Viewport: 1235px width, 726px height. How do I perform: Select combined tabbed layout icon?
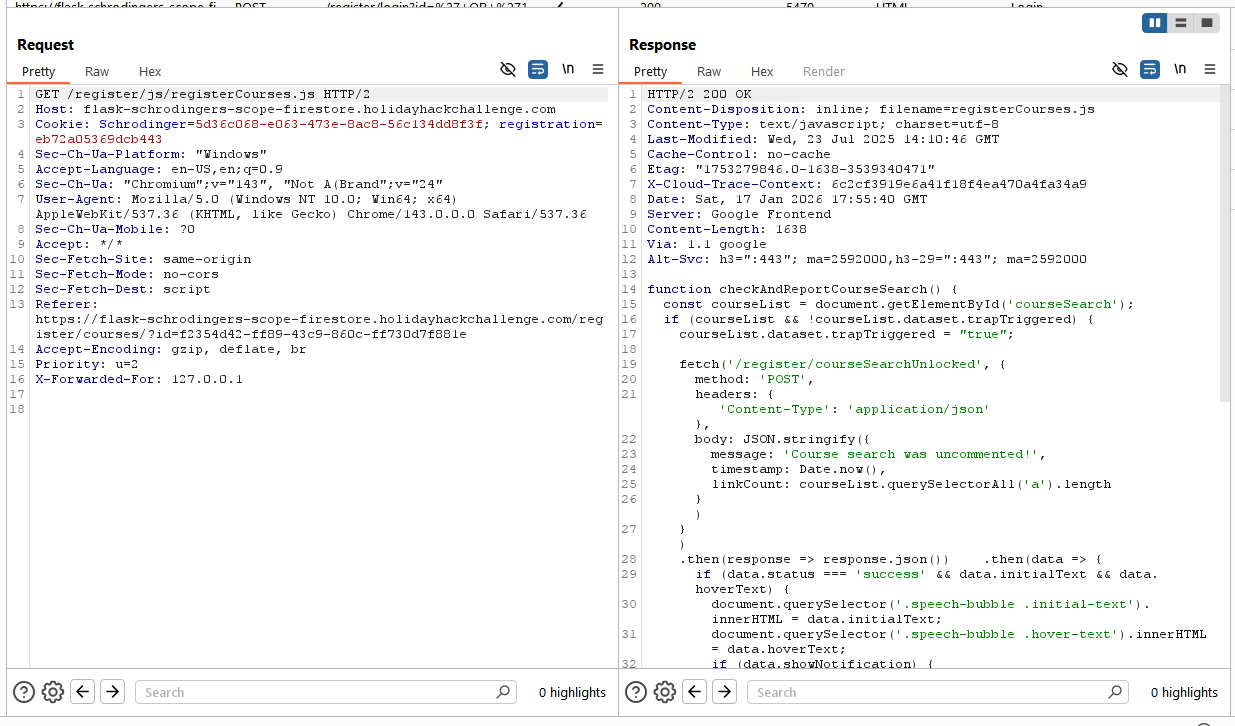coord(1207,22)
